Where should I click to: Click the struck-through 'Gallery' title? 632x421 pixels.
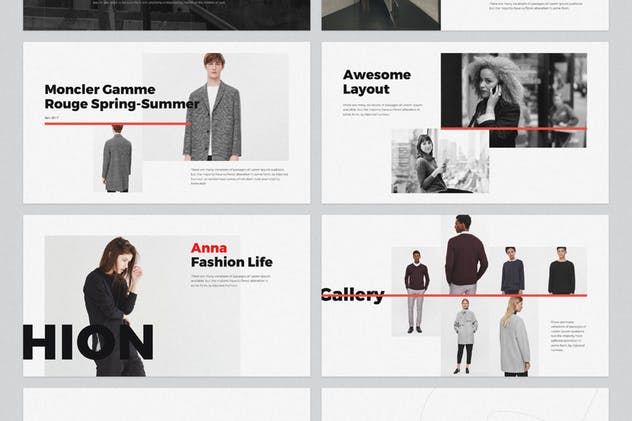[353, 294]
